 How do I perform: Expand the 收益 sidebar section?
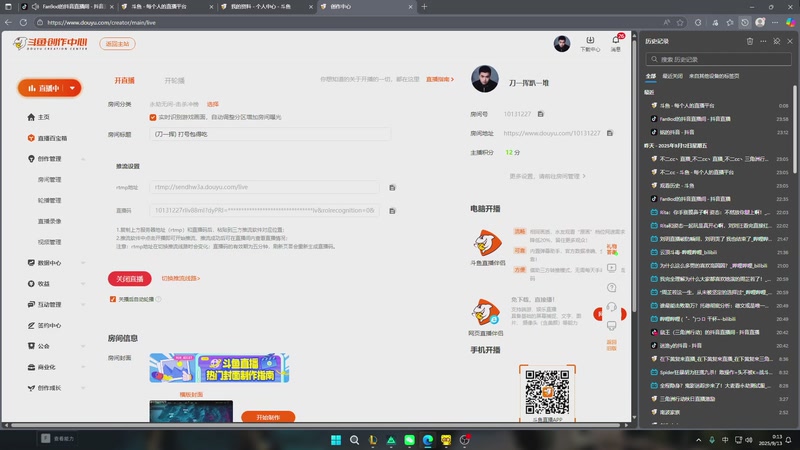[x=83, y=284]
